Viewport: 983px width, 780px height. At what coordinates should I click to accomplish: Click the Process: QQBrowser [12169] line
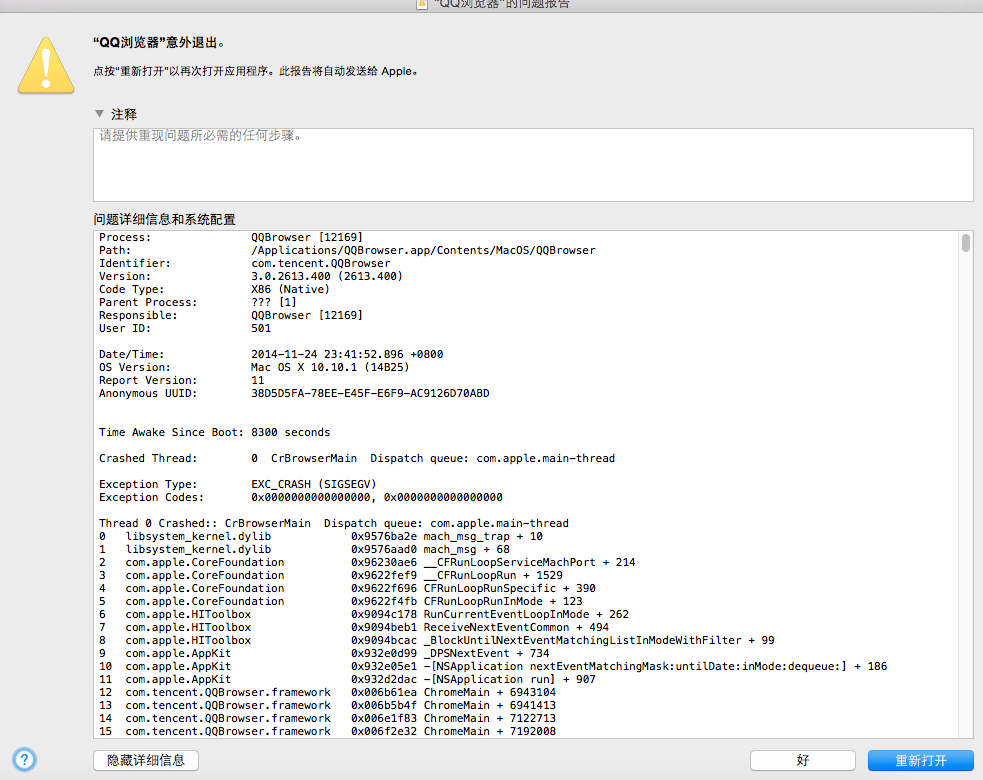(x=231, y=237)
